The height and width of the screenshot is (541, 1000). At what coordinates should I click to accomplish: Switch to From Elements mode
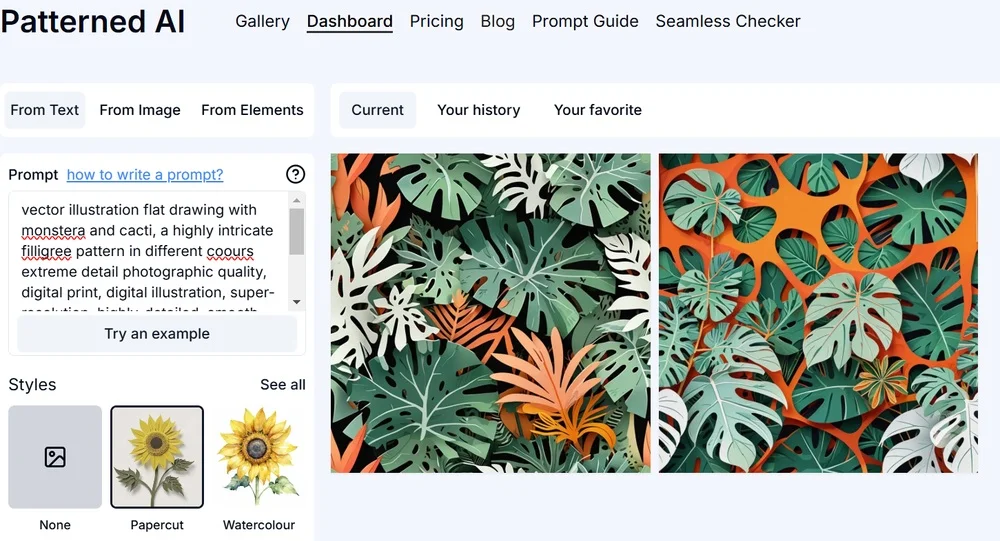point(252,110)
